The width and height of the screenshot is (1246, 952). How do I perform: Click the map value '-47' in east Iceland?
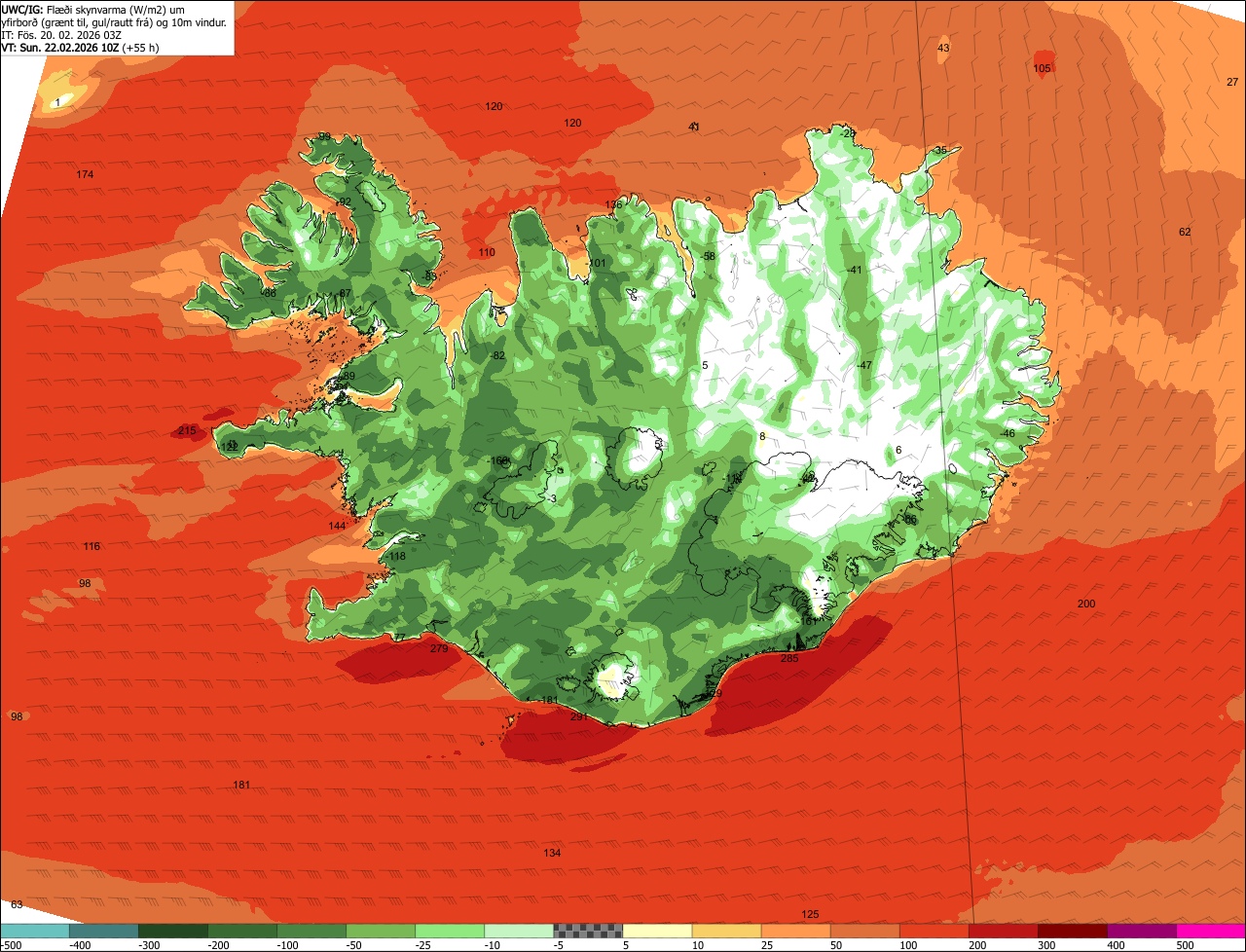click(863, 365)
